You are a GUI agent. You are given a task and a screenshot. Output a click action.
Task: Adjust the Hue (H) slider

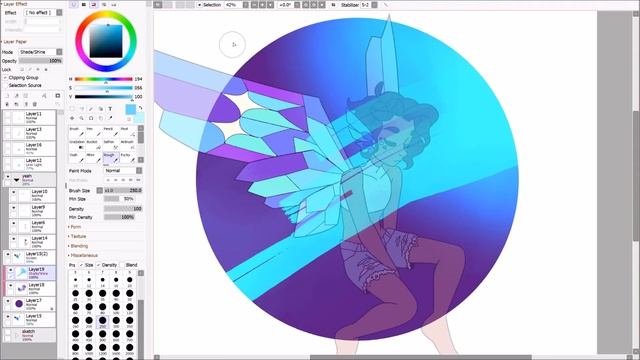pyautogui.click(x=103, y=79)
